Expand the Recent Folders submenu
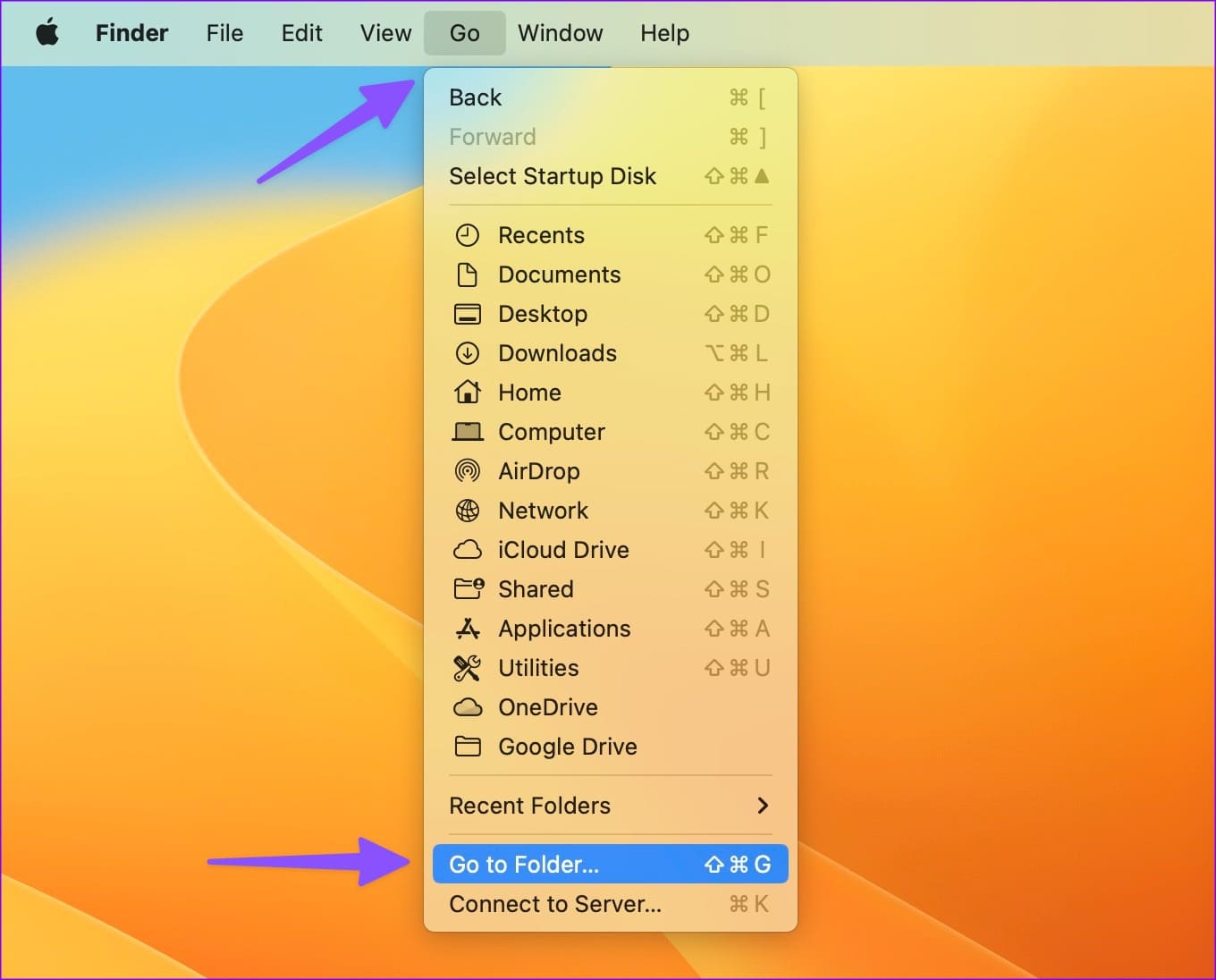This screenshot has height=980, width=1216. (x=530, y=806)
